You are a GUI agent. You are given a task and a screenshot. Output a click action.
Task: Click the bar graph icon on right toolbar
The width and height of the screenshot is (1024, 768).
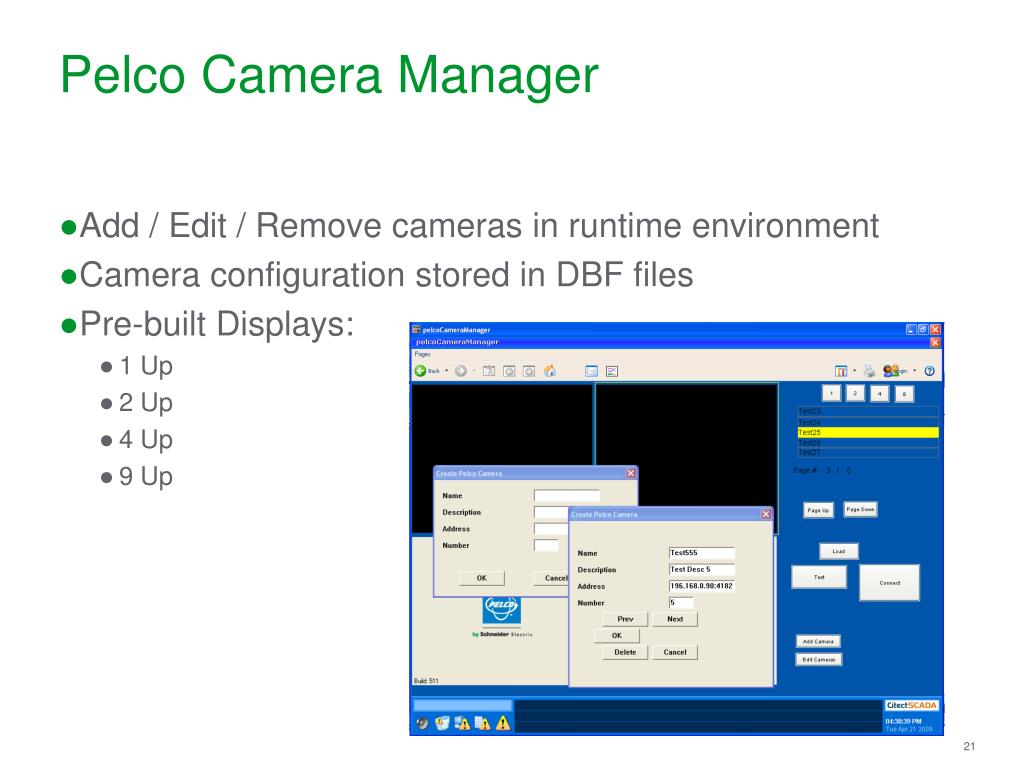click(841, 371)
